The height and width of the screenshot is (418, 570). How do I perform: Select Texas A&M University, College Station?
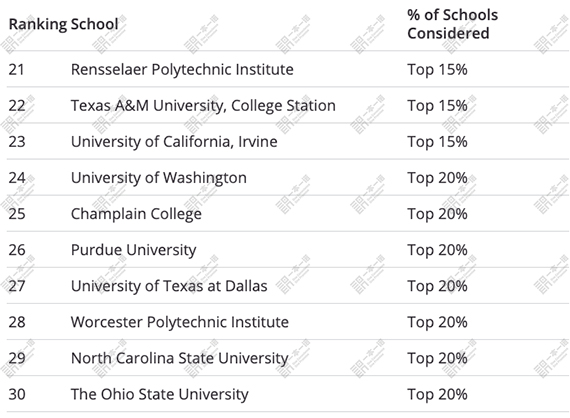[203, 106]
